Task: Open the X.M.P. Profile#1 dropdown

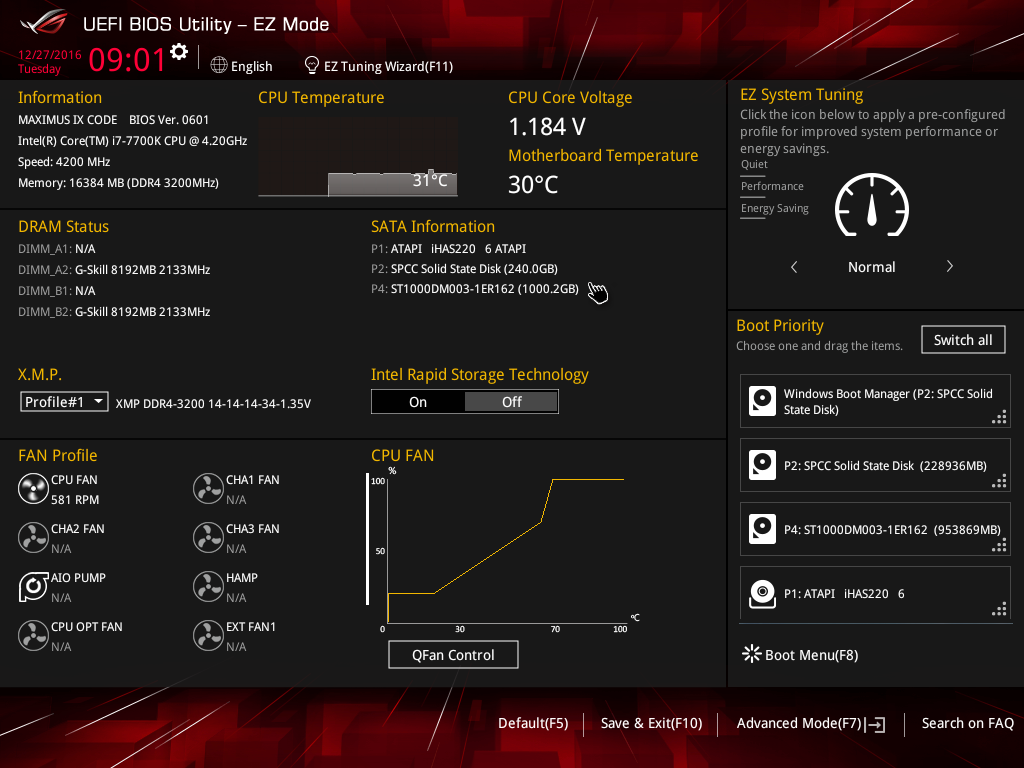Action: tap(64, 402)
